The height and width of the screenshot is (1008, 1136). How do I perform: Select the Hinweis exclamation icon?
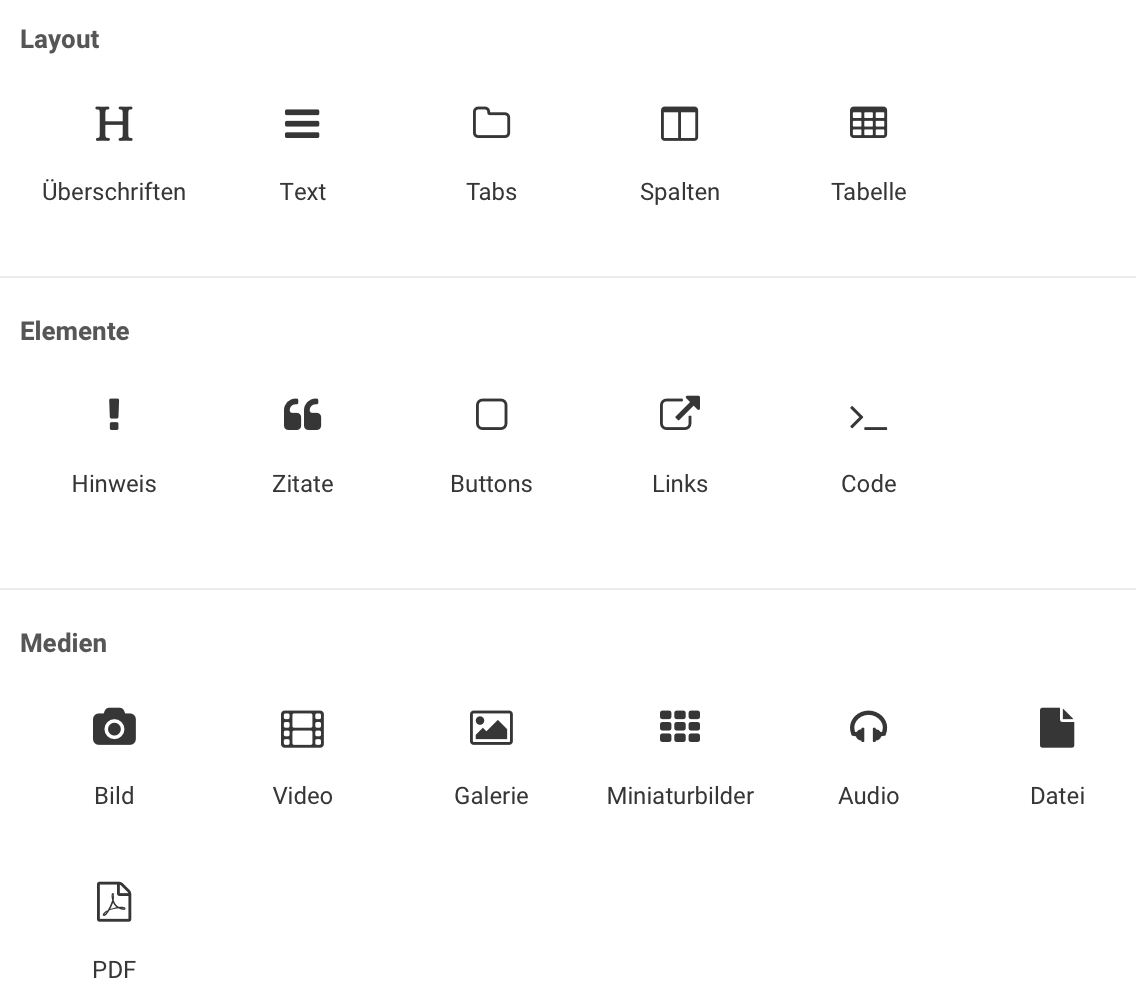pos(114,415)
